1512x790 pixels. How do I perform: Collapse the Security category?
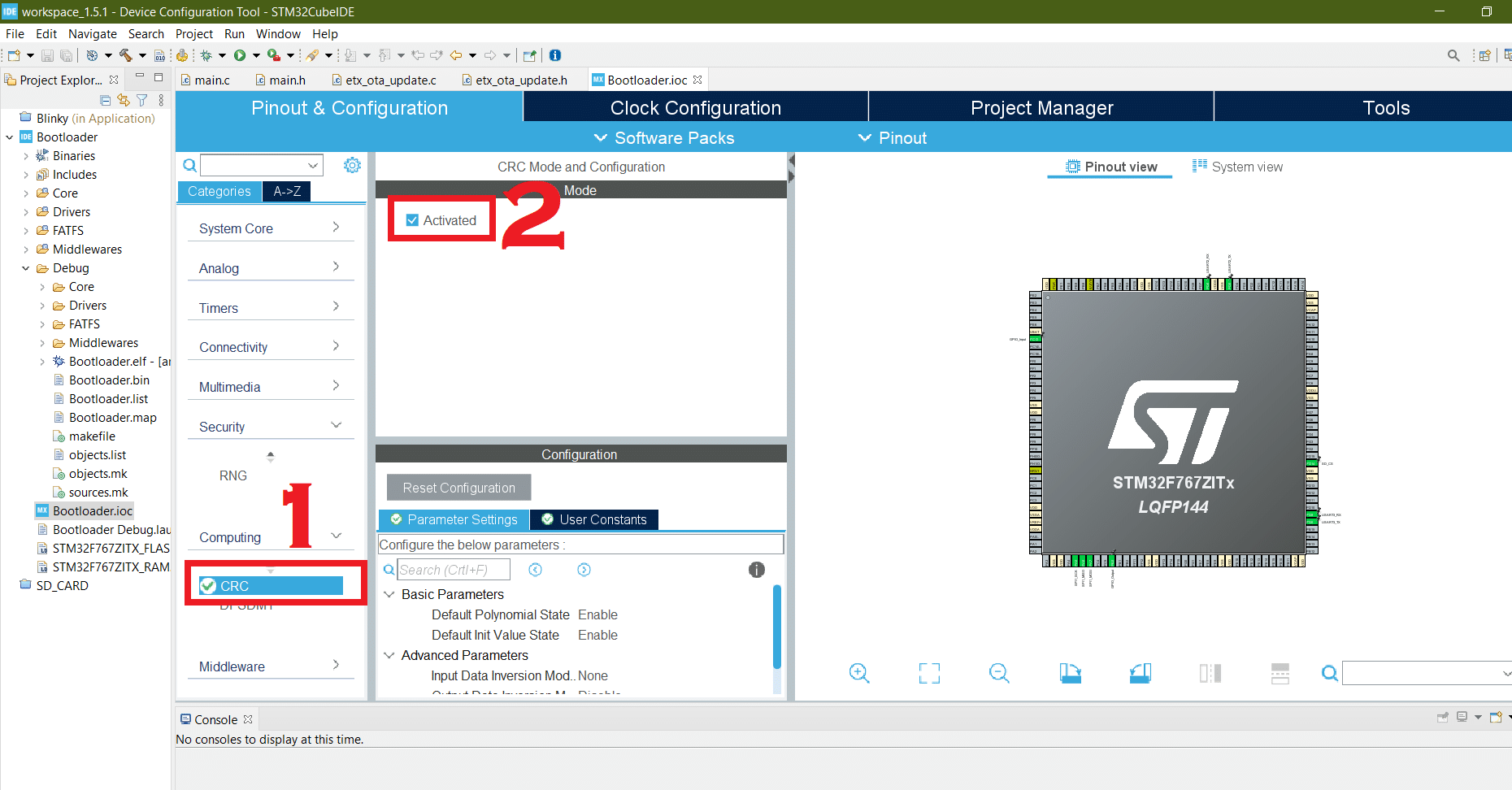pyautogui.click(x=271, y=427)
